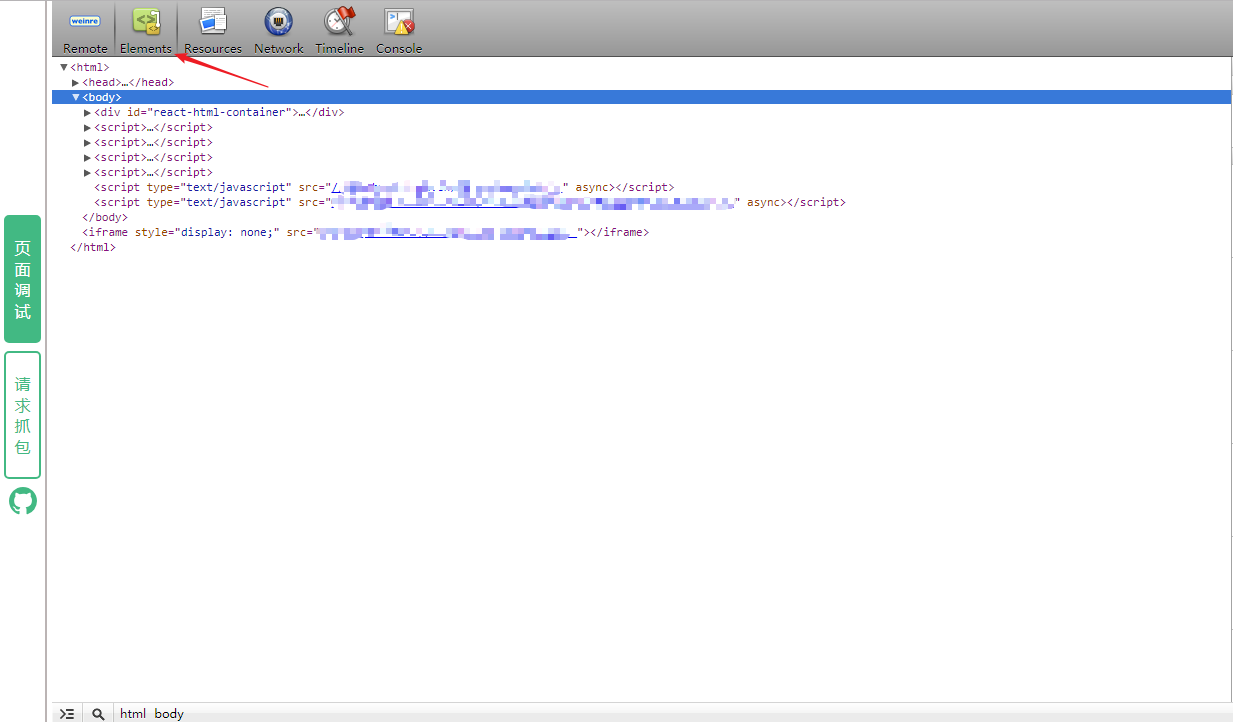Expand the react-html-container div
This screenshot has height=722, width=1233.
pos(88,112)
